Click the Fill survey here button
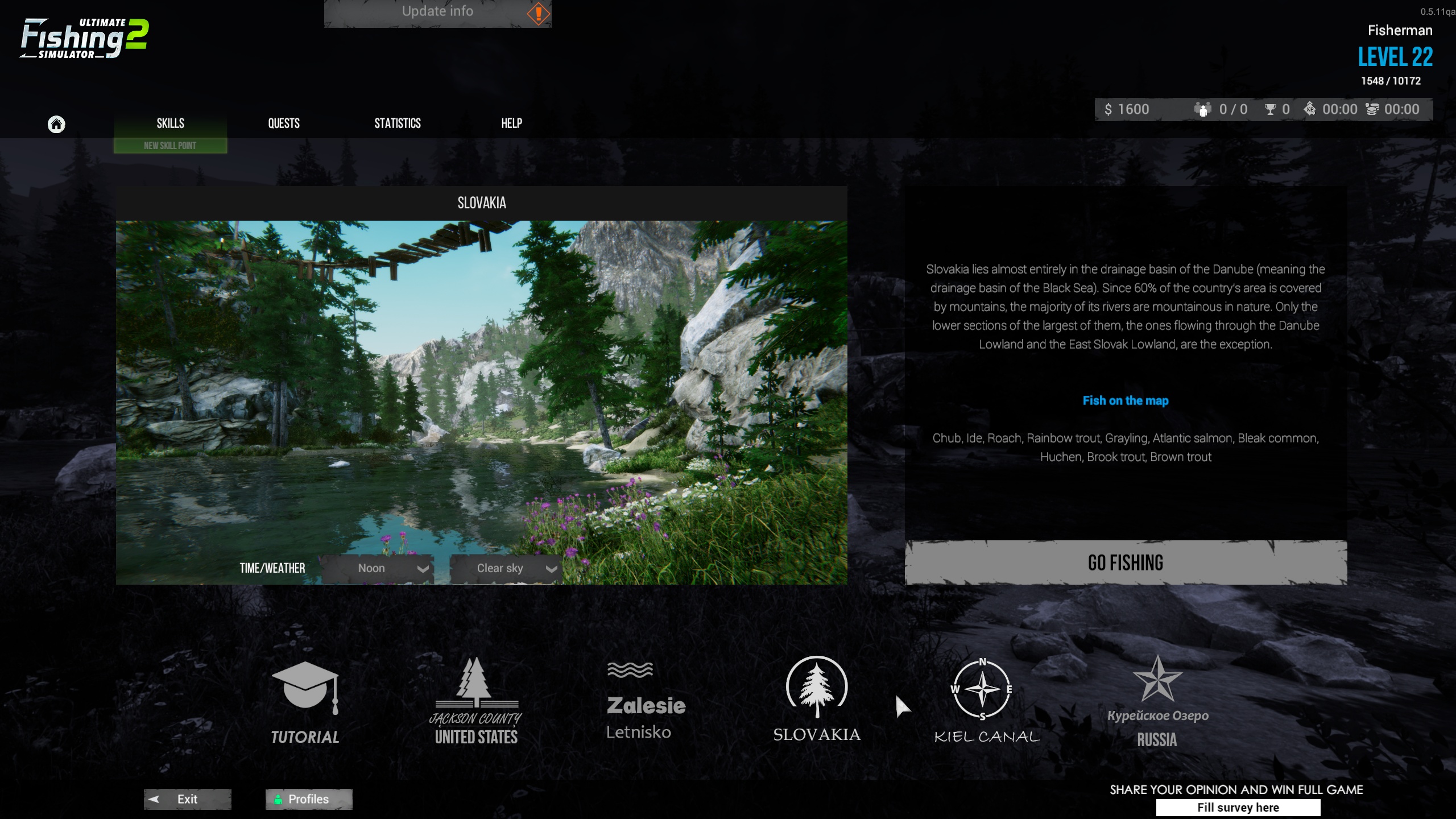Viewport: 1456px width, 819px height. 1237,807
